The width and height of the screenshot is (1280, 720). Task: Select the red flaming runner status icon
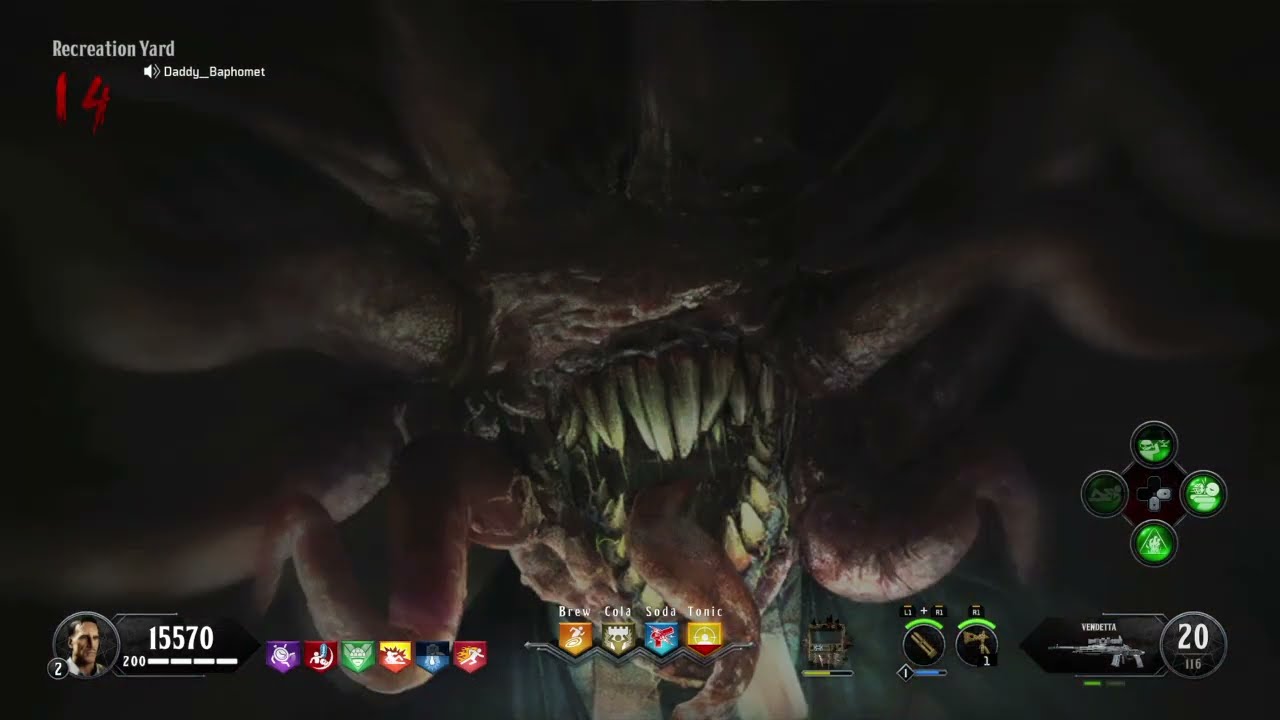click(470, 656)
